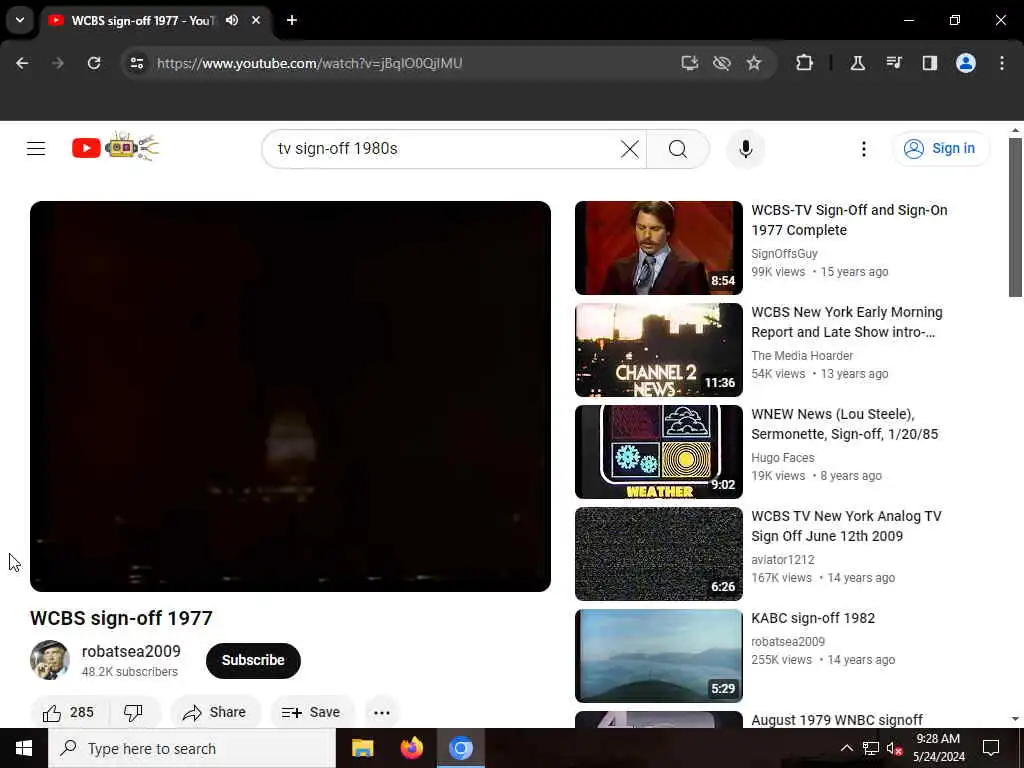Open robatsea2009 channel avatar
The image size is (1024, 768).
[x=50, y=660]
